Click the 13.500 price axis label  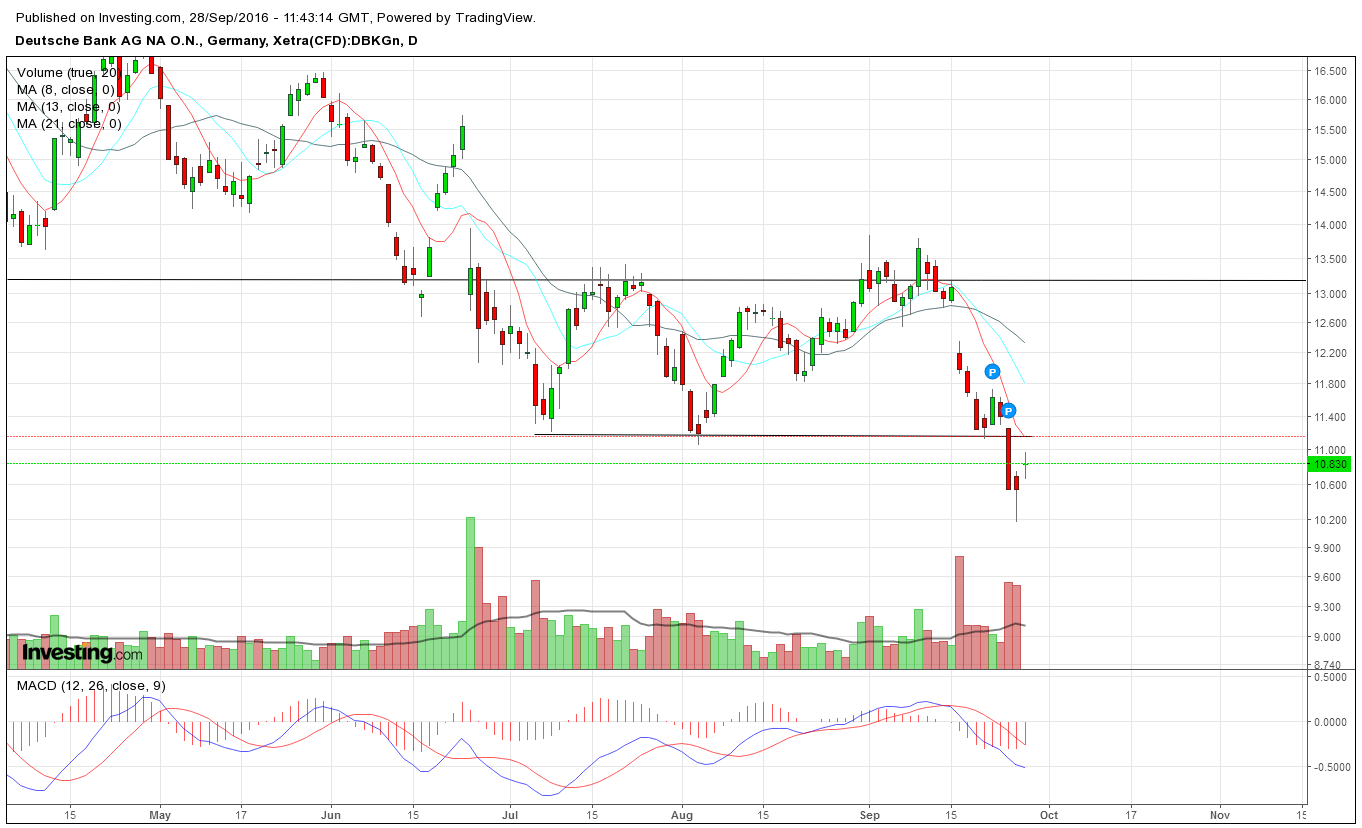click(x=1331, y=260)
